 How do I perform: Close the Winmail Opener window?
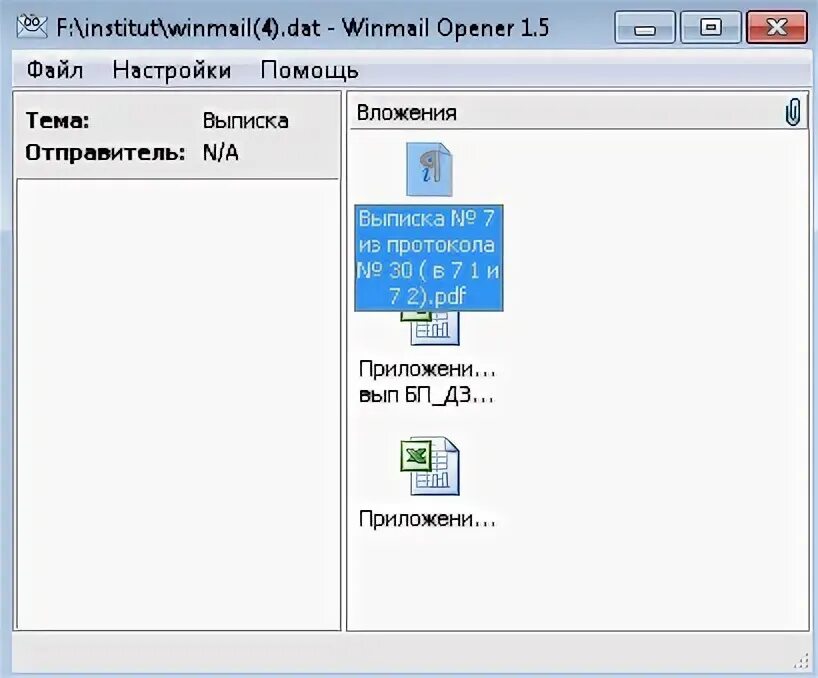click(x=777, y=28)
